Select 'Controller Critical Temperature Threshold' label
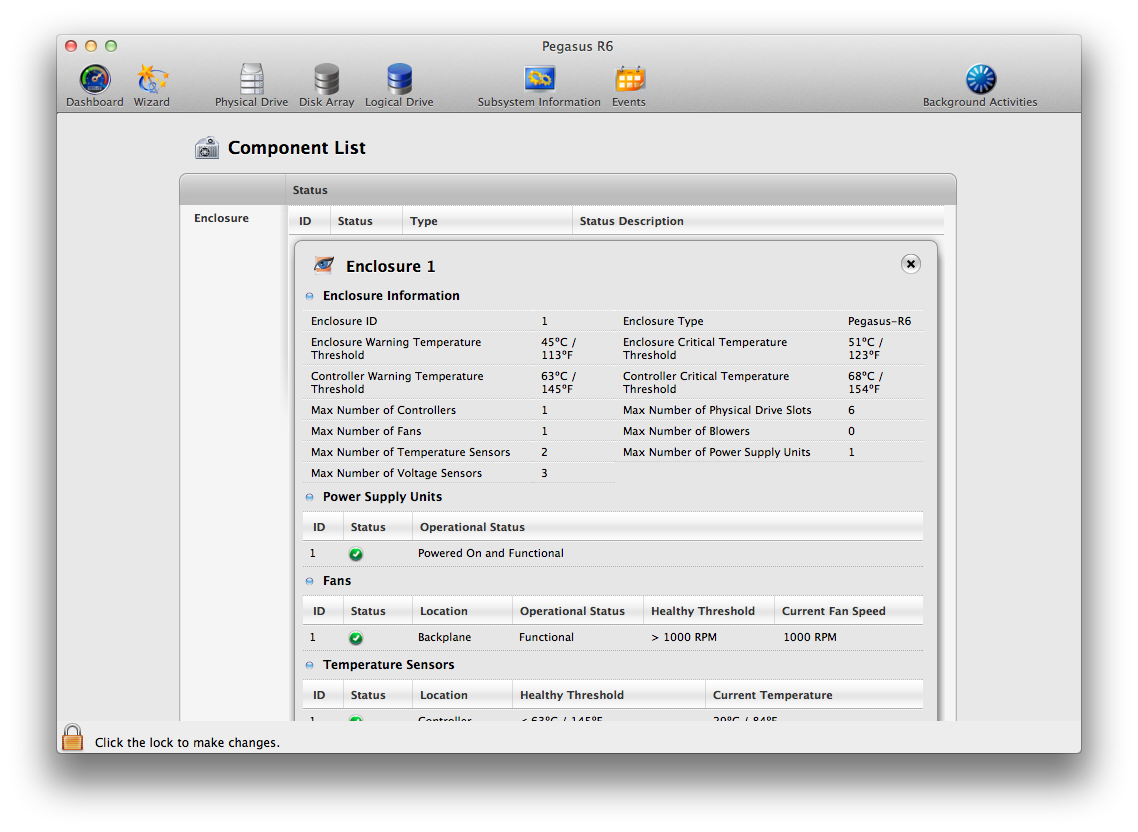This screenshot has width=1138, height=832. coord(706,383)
